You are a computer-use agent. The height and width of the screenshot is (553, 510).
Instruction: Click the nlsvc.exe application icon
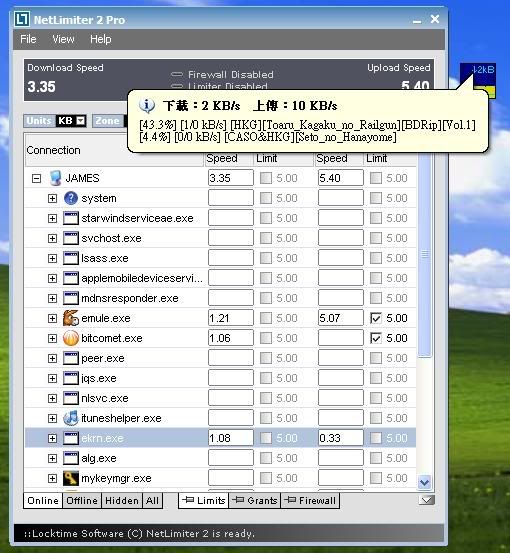[71, 398]
